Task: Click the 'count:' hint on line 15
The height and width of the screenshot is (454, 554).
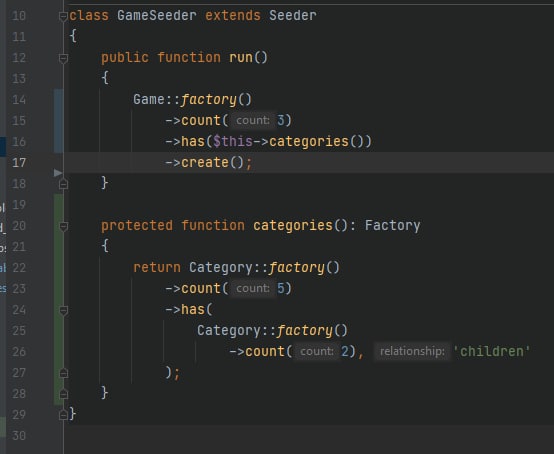Action: pos(253,120)
